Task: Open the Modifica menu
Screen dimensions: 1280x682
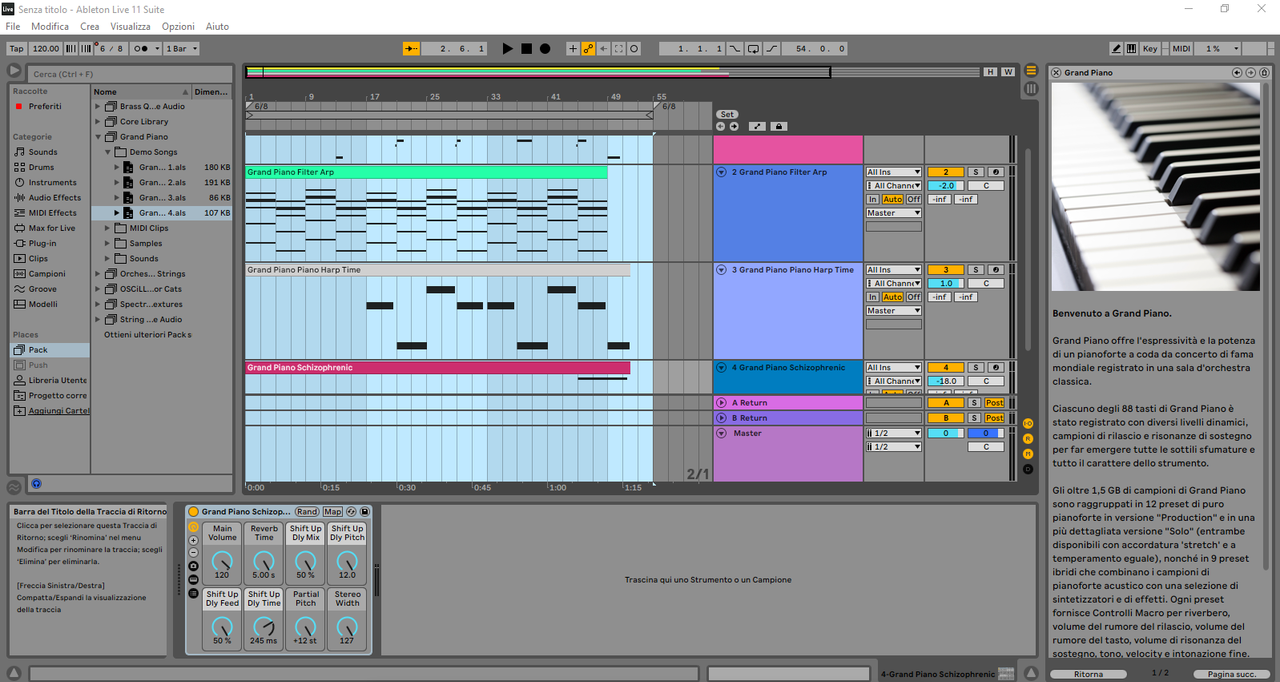Action: point(50,26)
